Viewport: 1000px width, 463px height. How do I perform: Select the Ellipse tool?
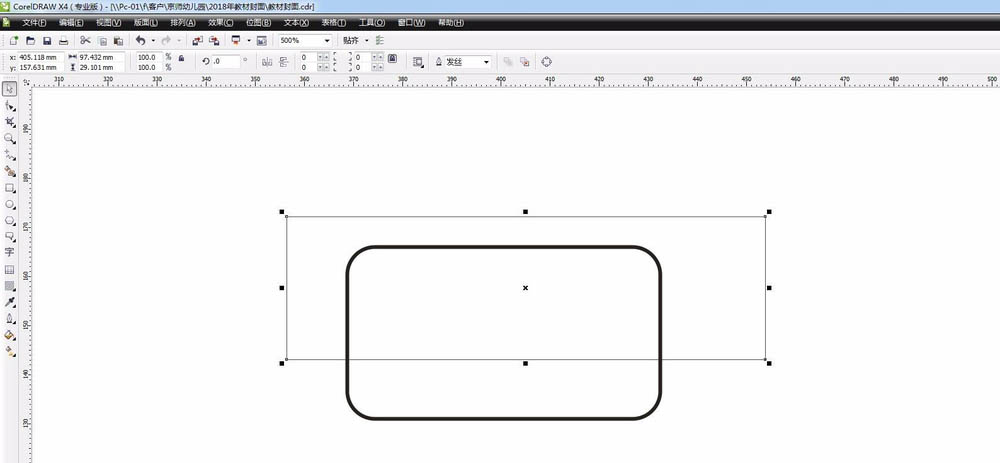10,204
